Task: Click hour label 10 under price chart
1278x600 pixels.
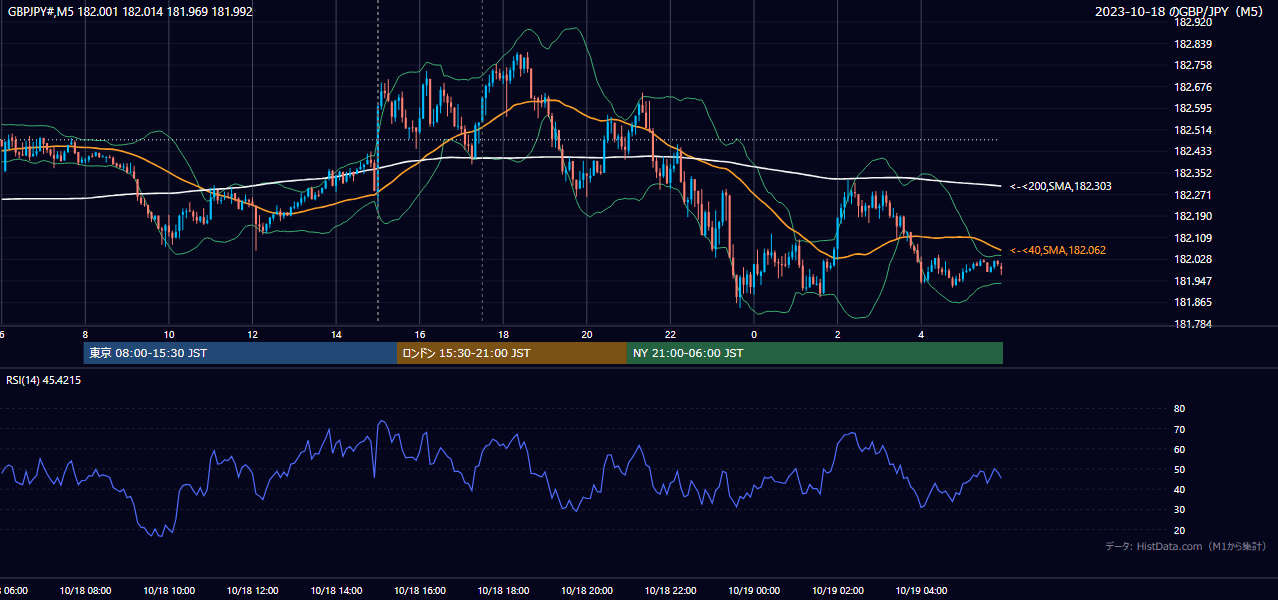Action: click(x=169, y=334)
